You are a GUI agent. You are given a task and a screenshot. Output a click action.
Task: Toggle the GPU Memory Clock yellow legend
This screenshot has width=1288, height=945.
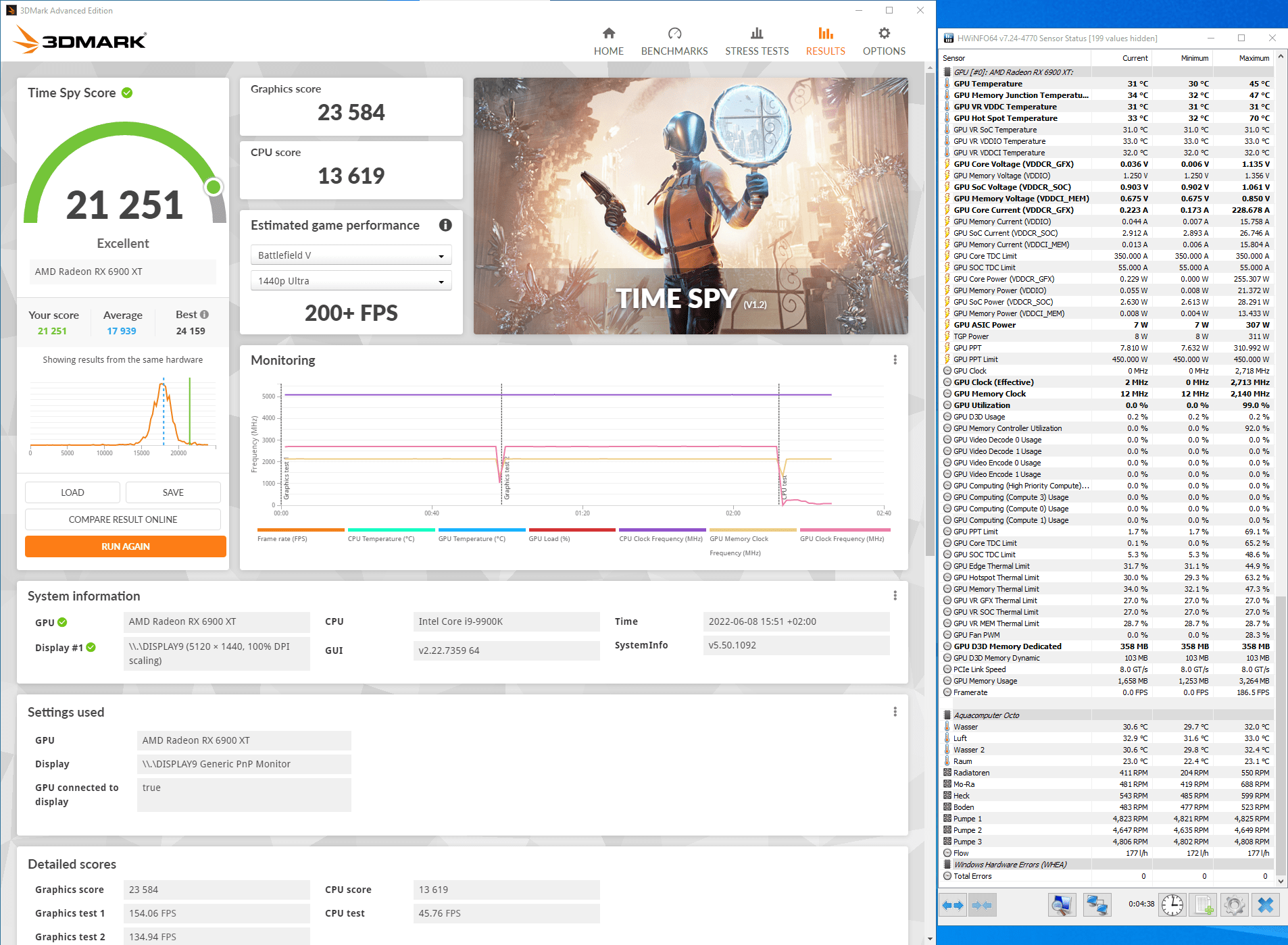[753, 542]
